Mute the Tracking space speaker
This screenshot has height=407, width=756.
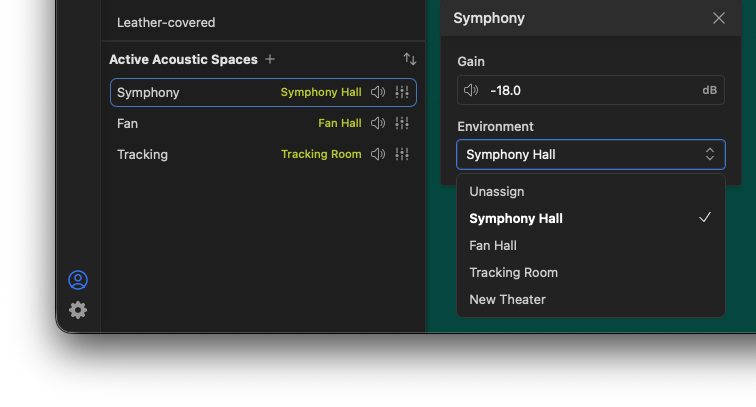coord(378,154)
